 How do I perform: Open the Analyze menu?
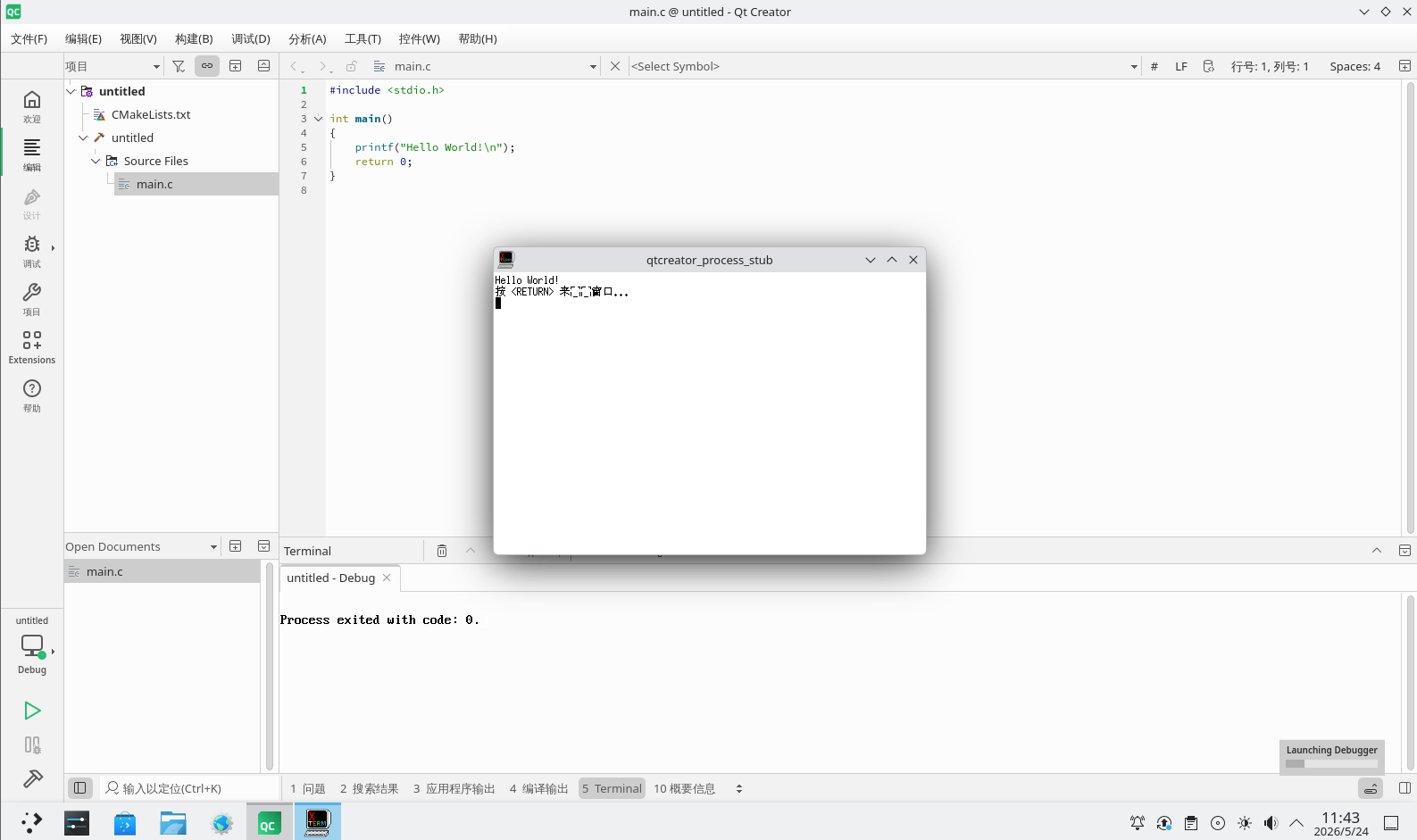307,38
